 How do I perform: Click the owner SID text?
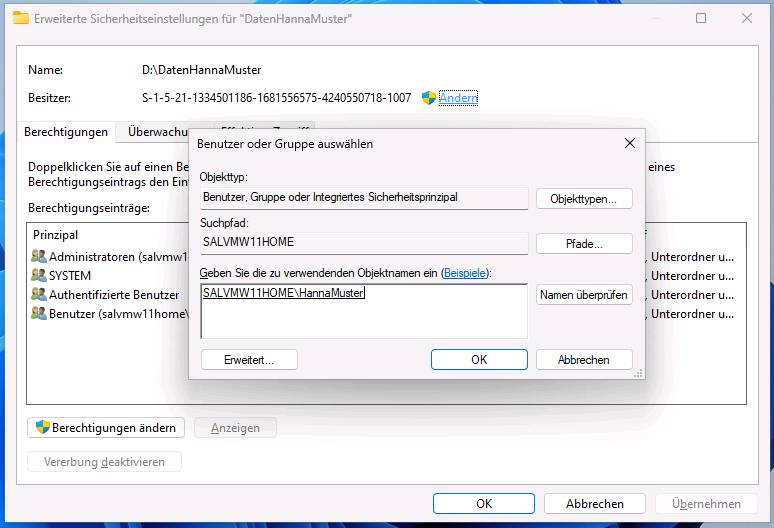coord(276,98)
